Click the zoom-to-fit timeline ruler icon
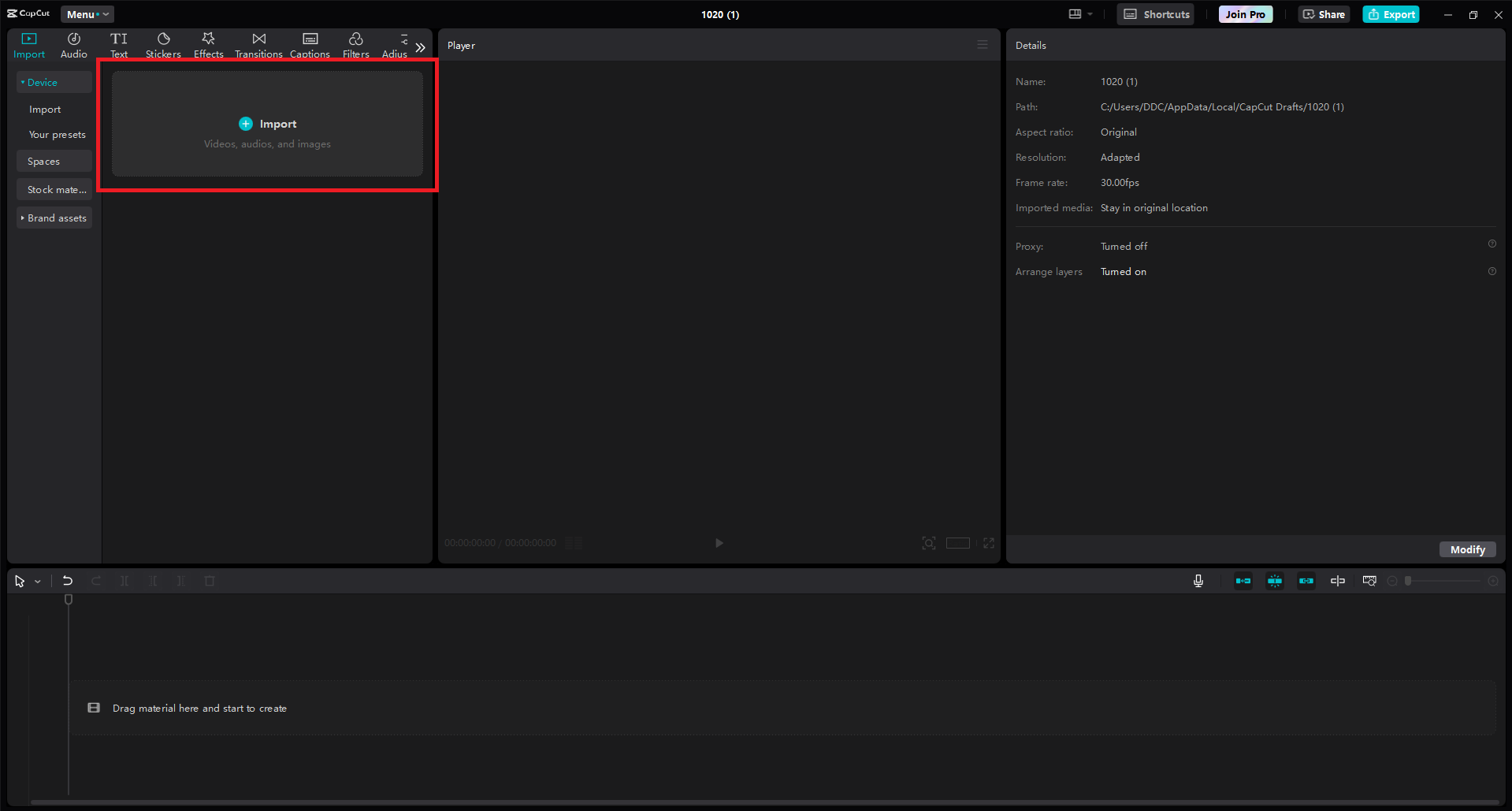 click(1369, 581)
